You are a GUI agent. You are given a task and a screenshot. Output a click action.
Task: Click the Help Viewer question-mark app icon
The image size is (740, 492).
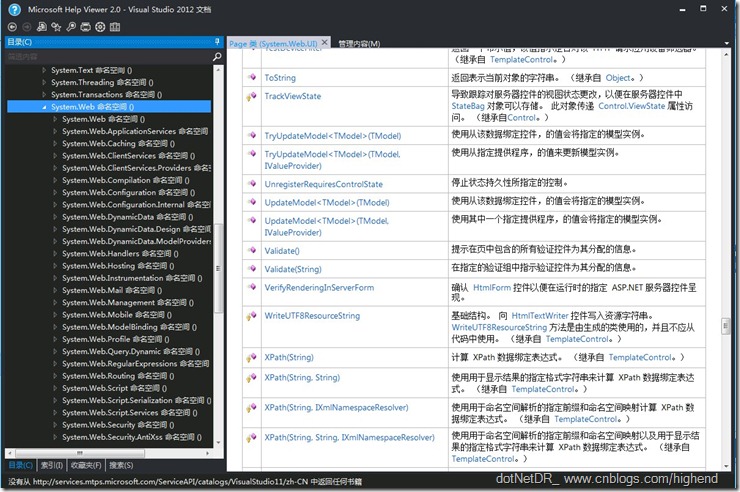[15, 9]
